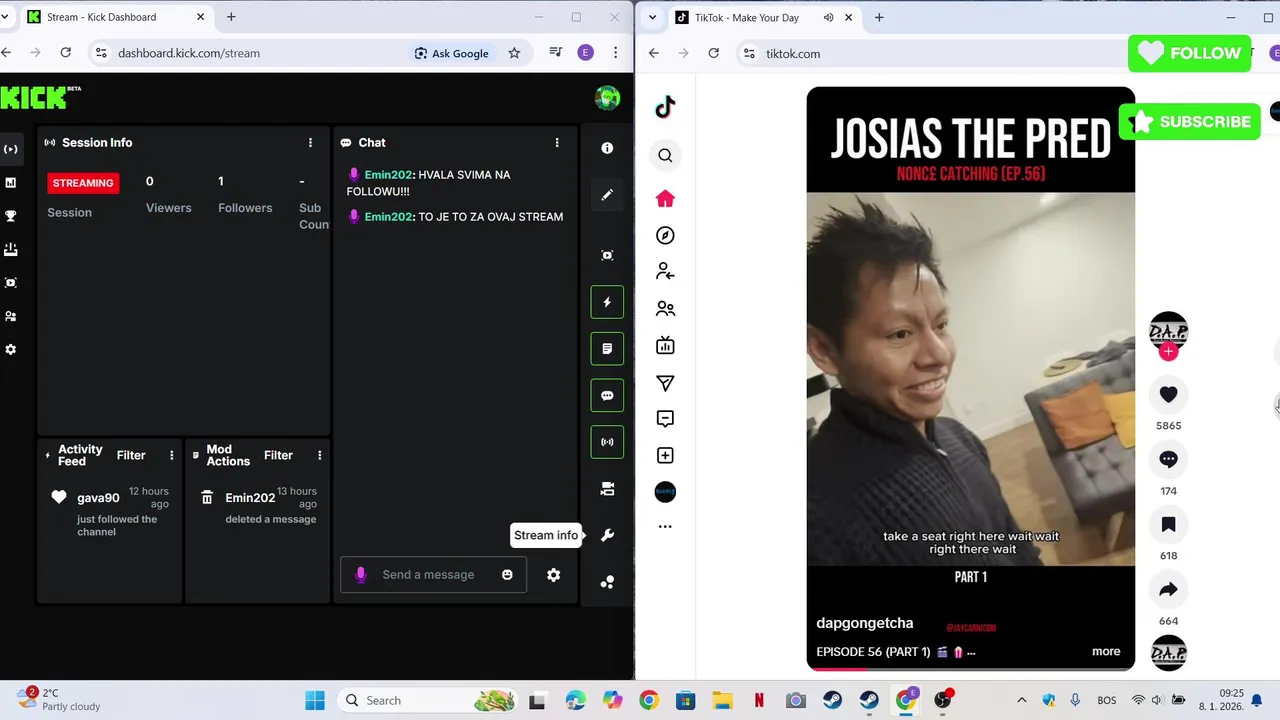Click the Send a message chat input
This screenshot has width=1280, height=720.
(433, 575)
